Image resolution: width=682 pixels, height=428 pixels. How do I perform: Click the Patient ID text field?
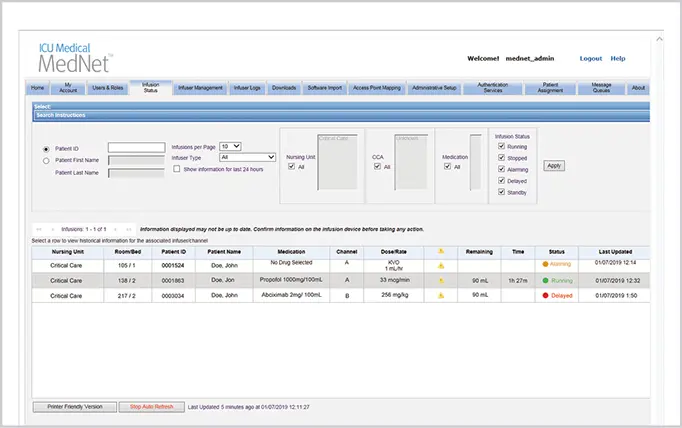(136, 148)
